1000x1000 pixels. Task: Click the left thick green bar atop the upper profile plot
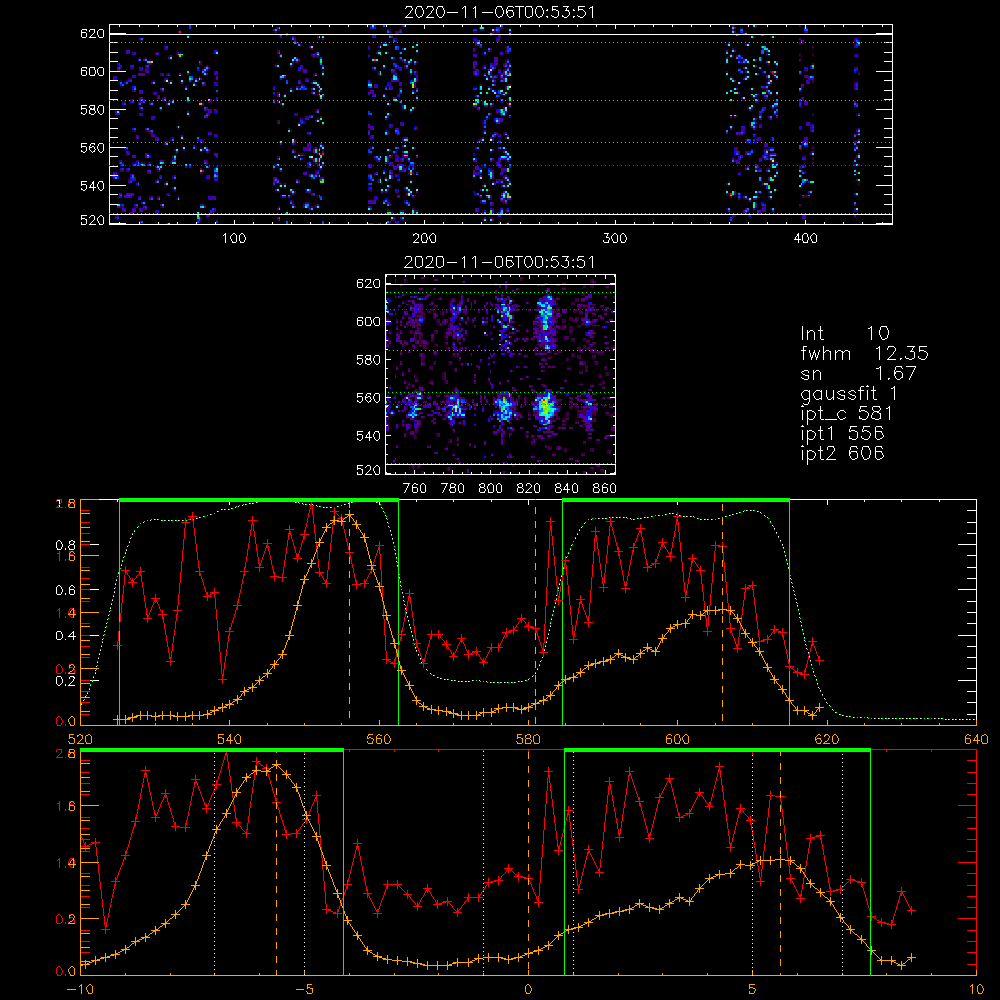coord(258,501)
